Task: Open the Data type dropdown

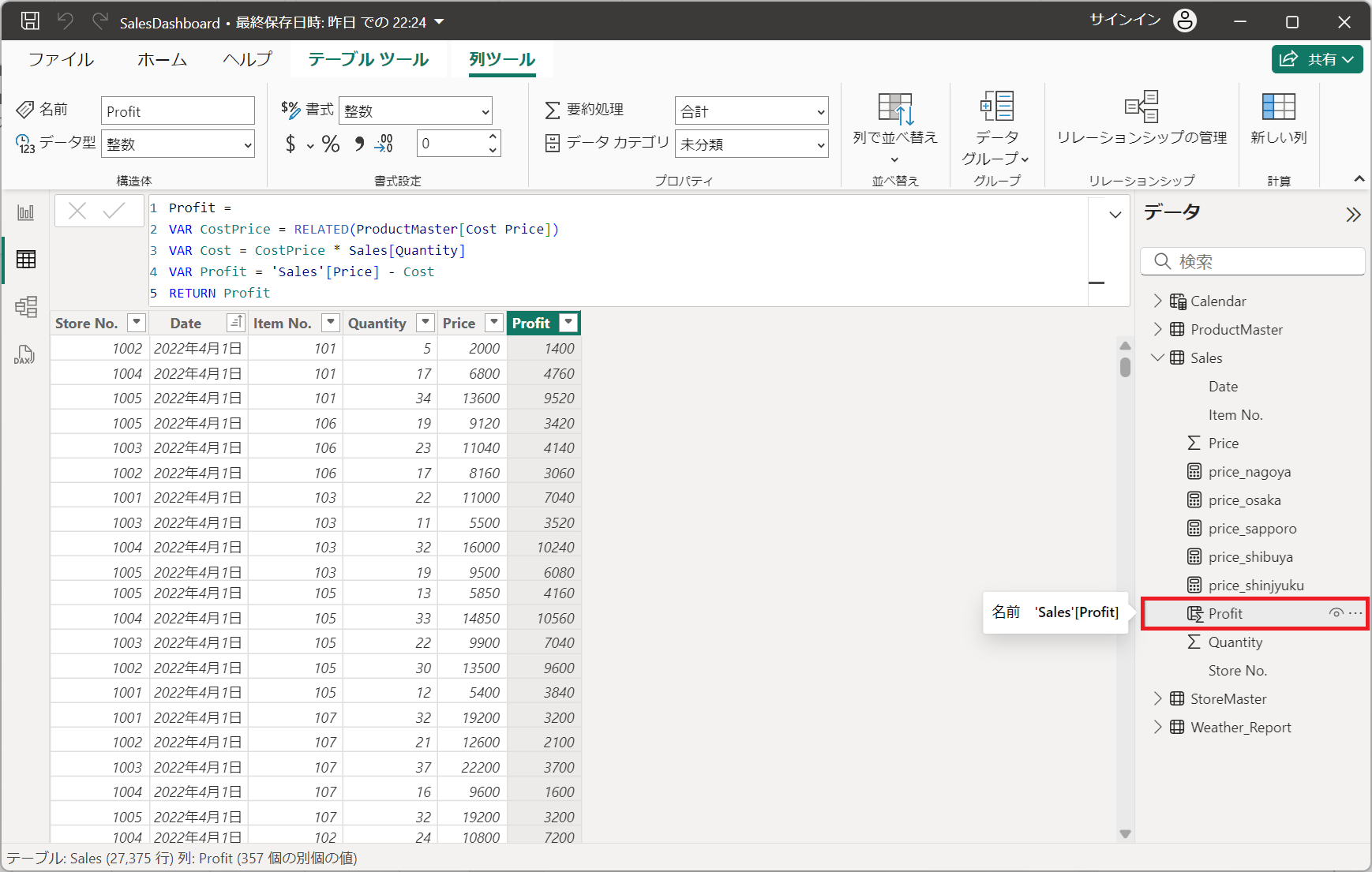Action: [178, 144]
